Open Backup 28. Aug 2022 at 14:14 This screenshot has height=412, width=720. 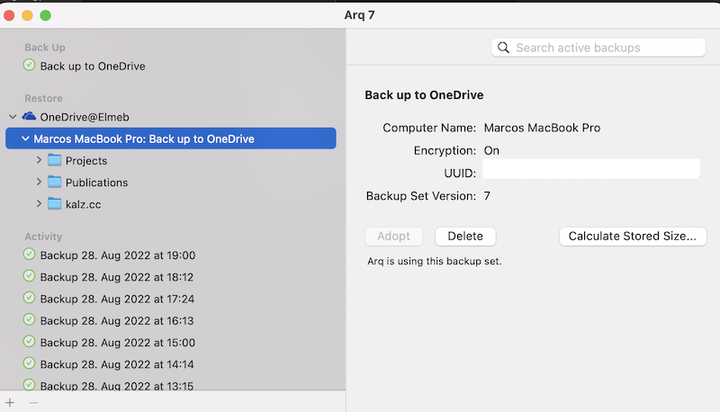pos(117,364)
